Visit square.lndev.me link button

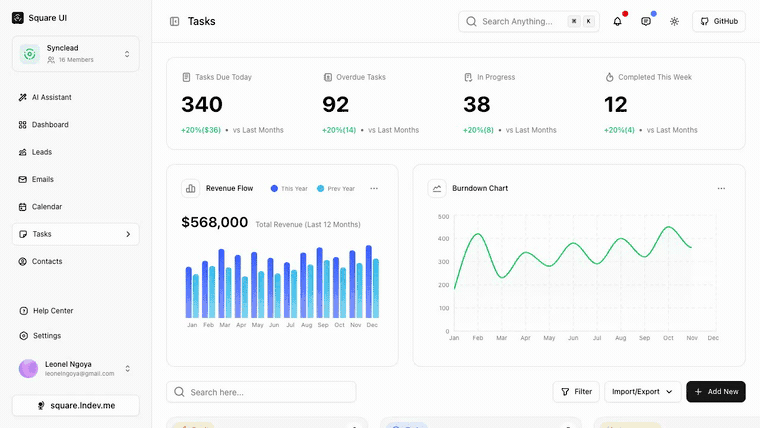coord(76,406)
